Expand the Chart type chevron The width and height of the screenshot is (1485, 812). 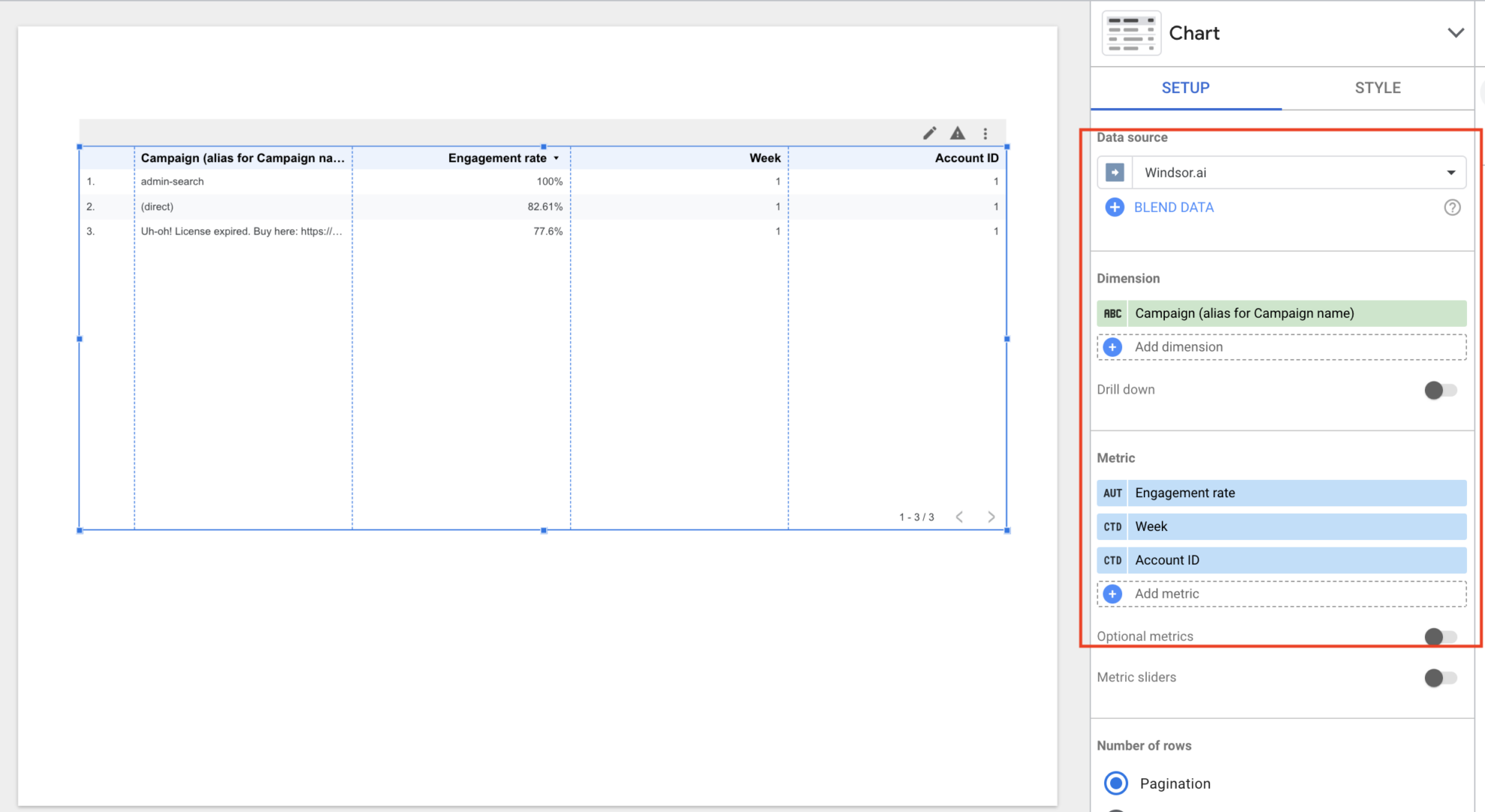(x=1455, y=33)
